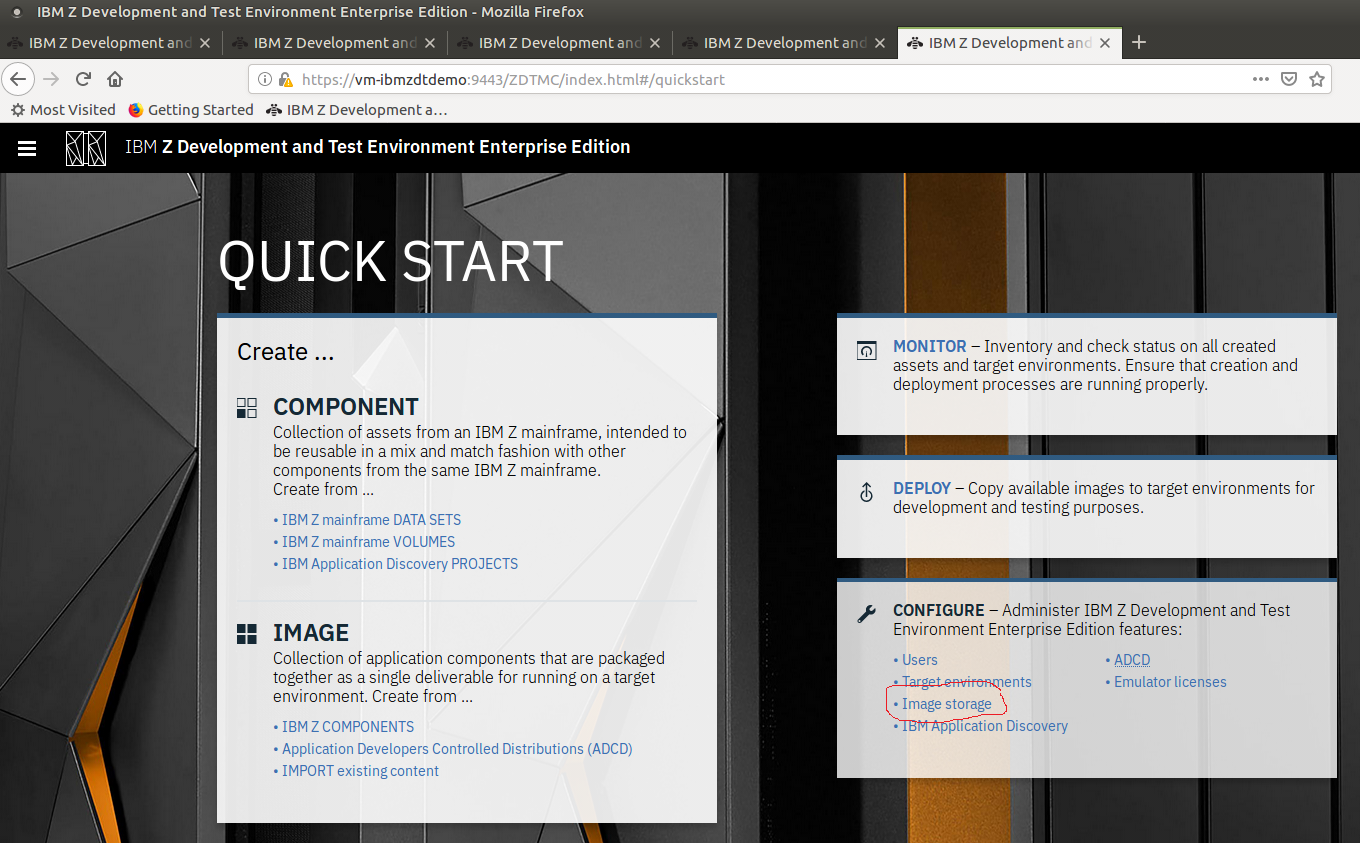Open the hamburger navigation menu

click(x=26, y=147)
